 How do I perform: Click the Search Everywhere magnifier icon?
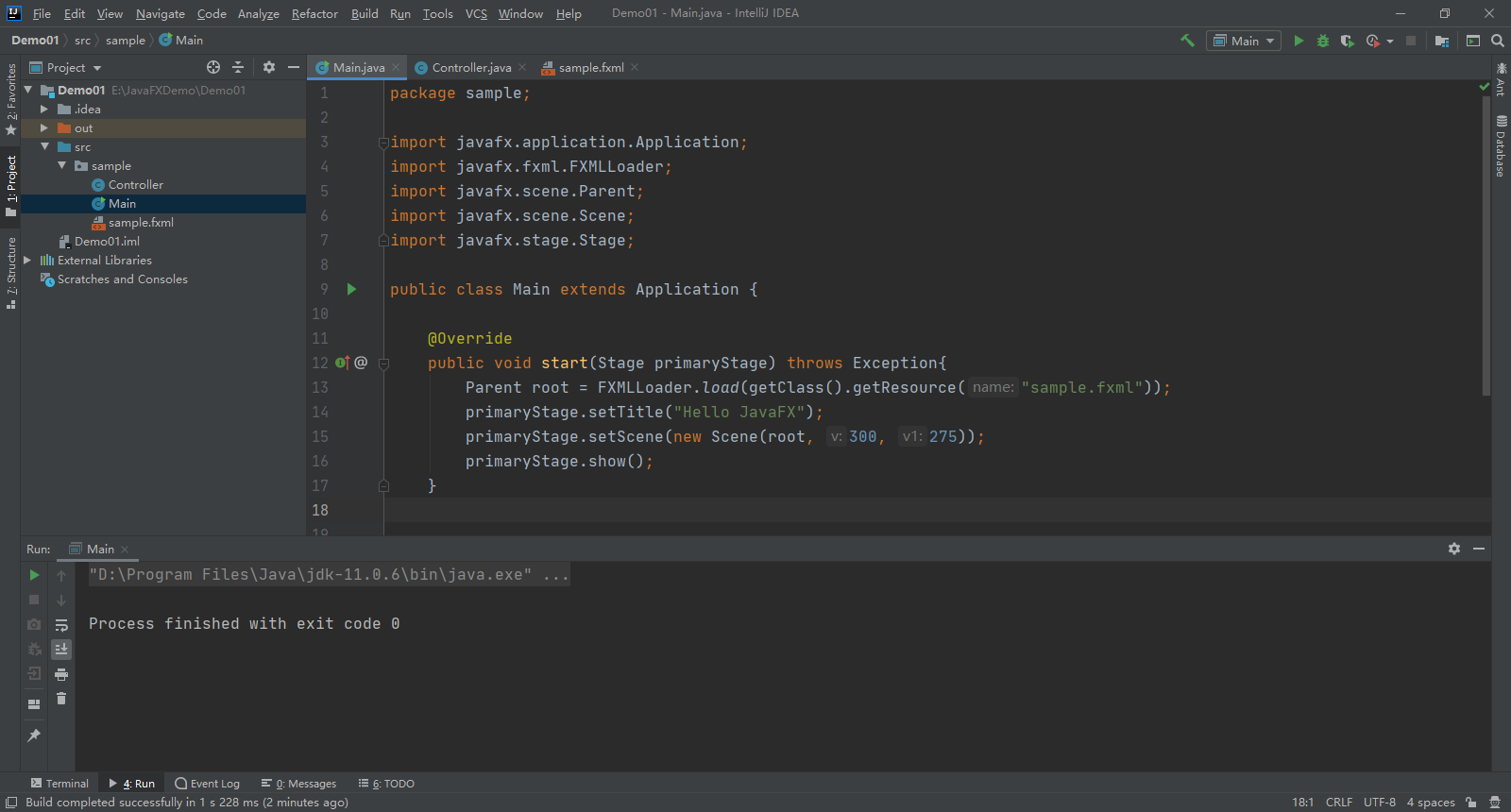(x=1498, y=41)
